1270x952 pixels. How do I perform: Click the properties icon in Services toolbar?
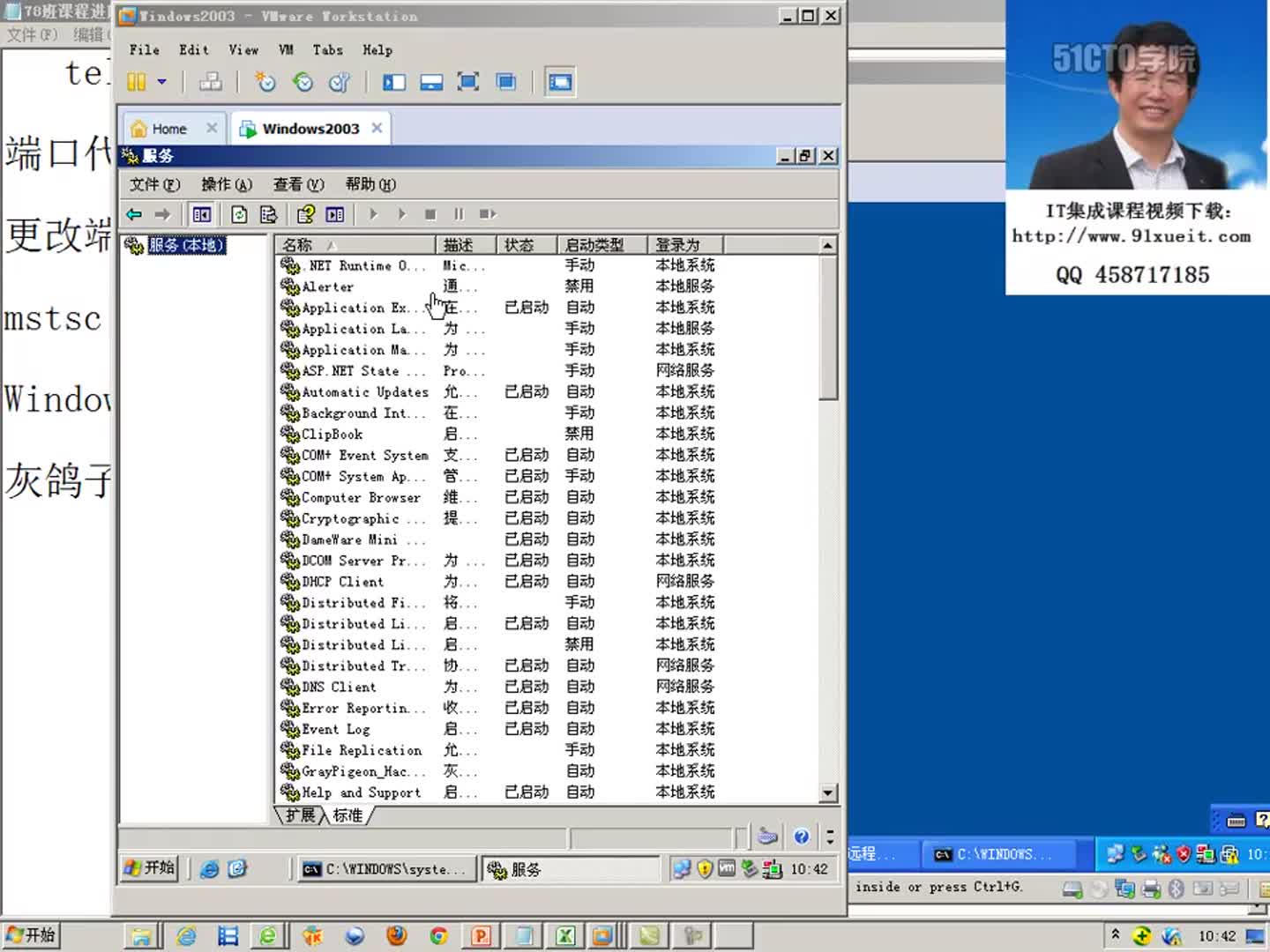306,214
